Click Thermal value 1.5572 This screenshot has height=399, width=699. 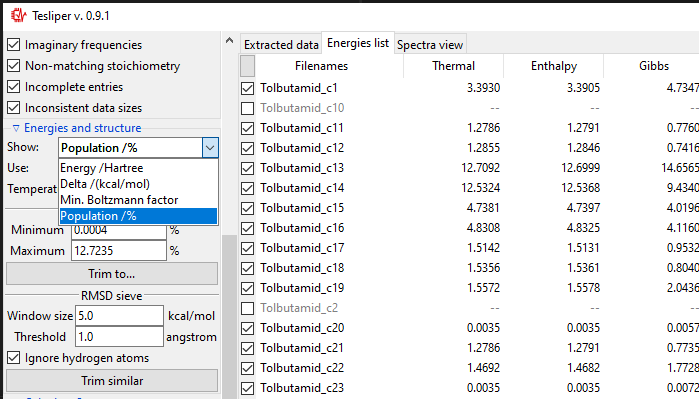click(483, 288)
